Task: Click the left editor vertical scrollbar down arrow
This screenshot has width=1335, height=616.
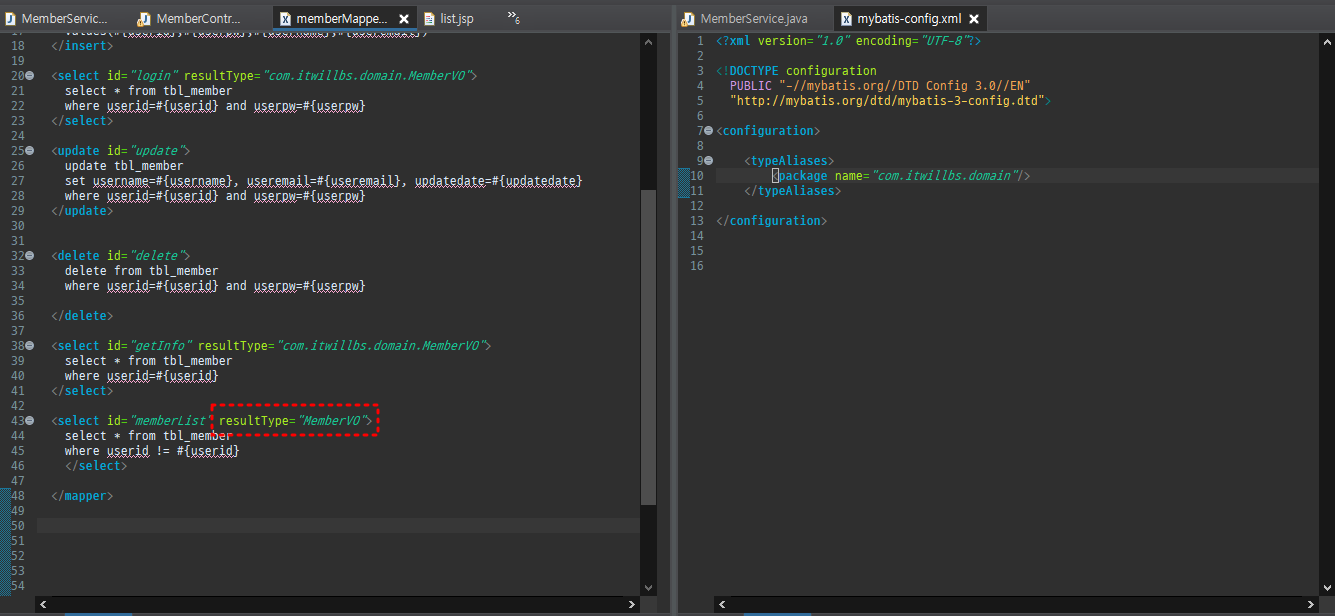Action: tap(648, 586)
